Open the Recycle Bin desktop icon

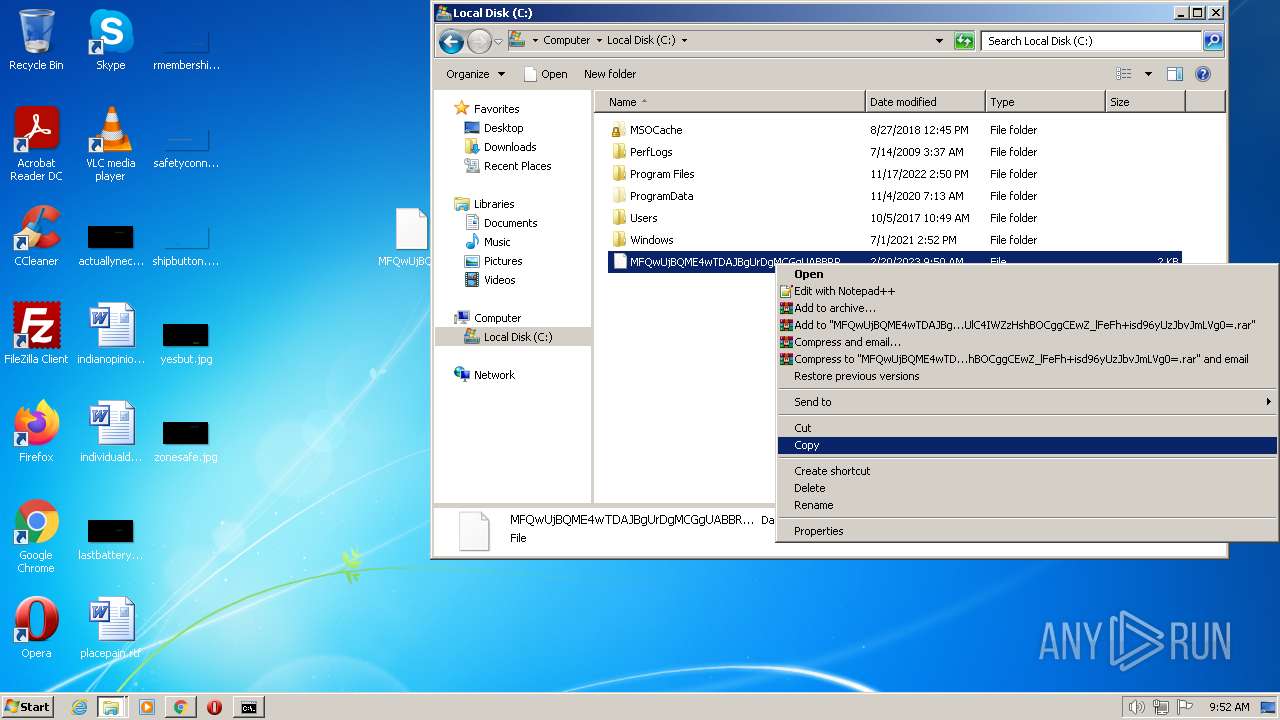pyautogui.click(x=36, y=40)
